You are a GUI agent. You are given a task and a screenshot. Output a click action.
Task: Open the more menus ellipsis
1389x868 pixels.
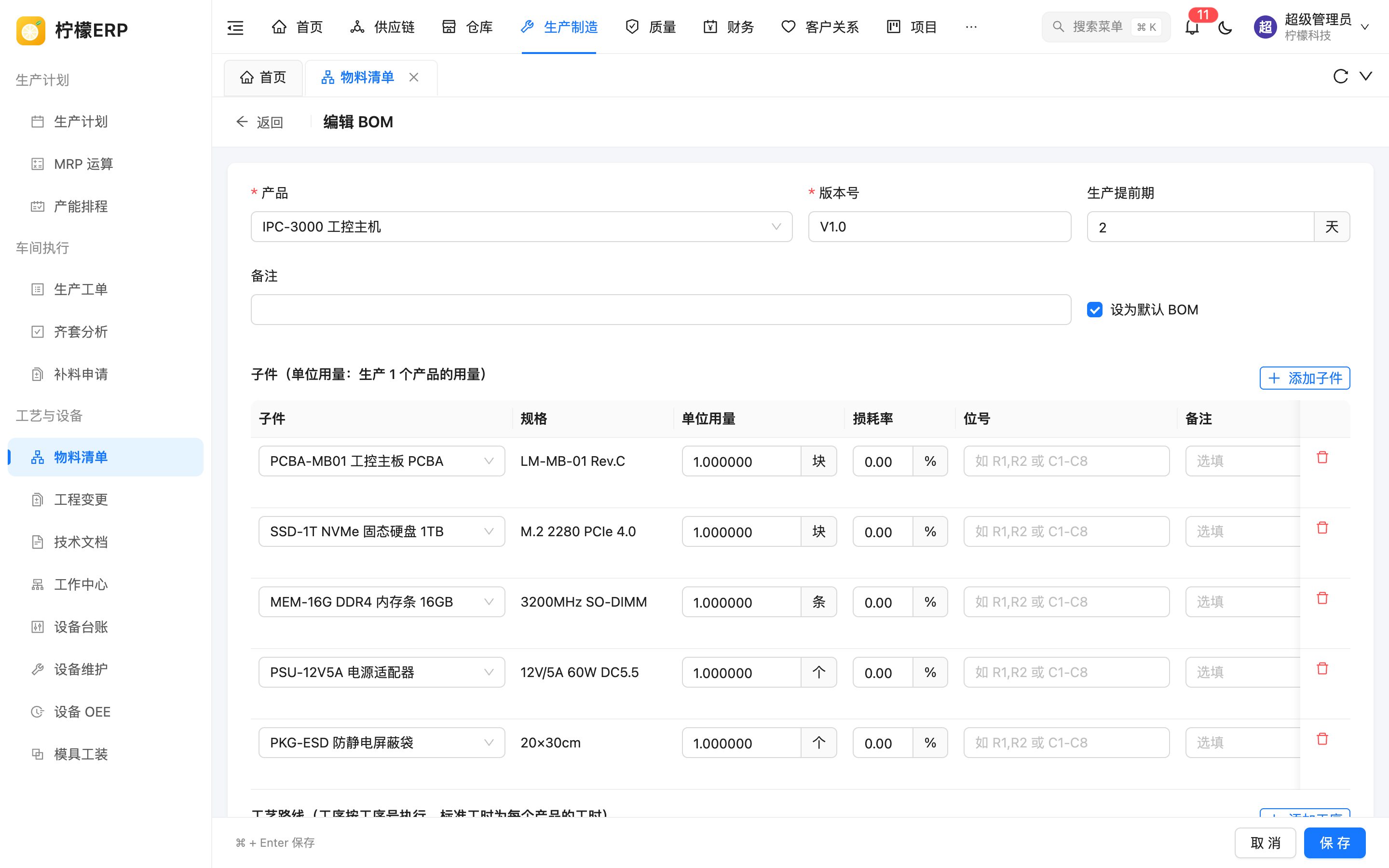click(x=971, y=27)
